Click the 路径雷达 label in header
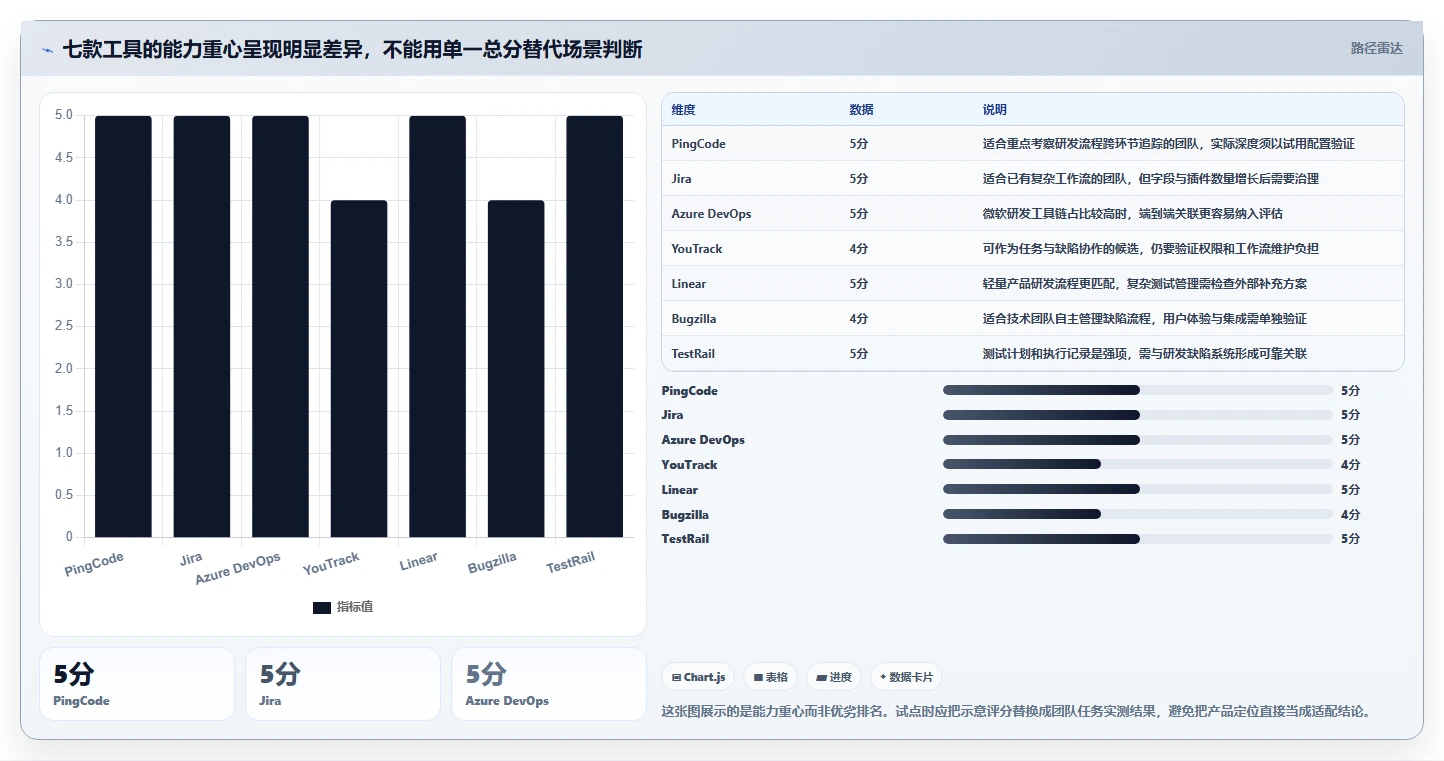The height and width of the screenshot is (761, 1444). [x=1376, y=48]
